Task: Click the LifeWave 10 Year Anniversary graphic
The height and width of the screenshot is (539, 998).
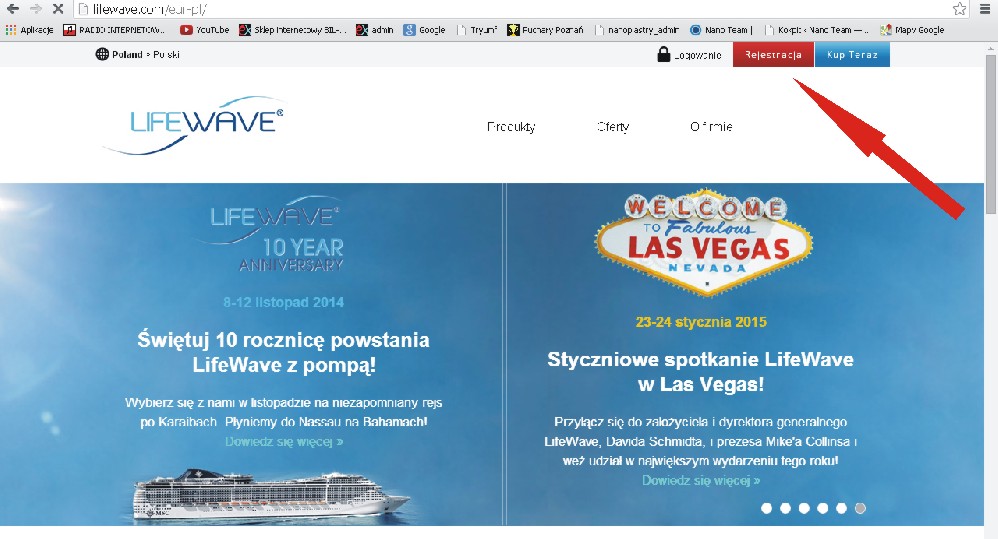Action: point(271,234)
